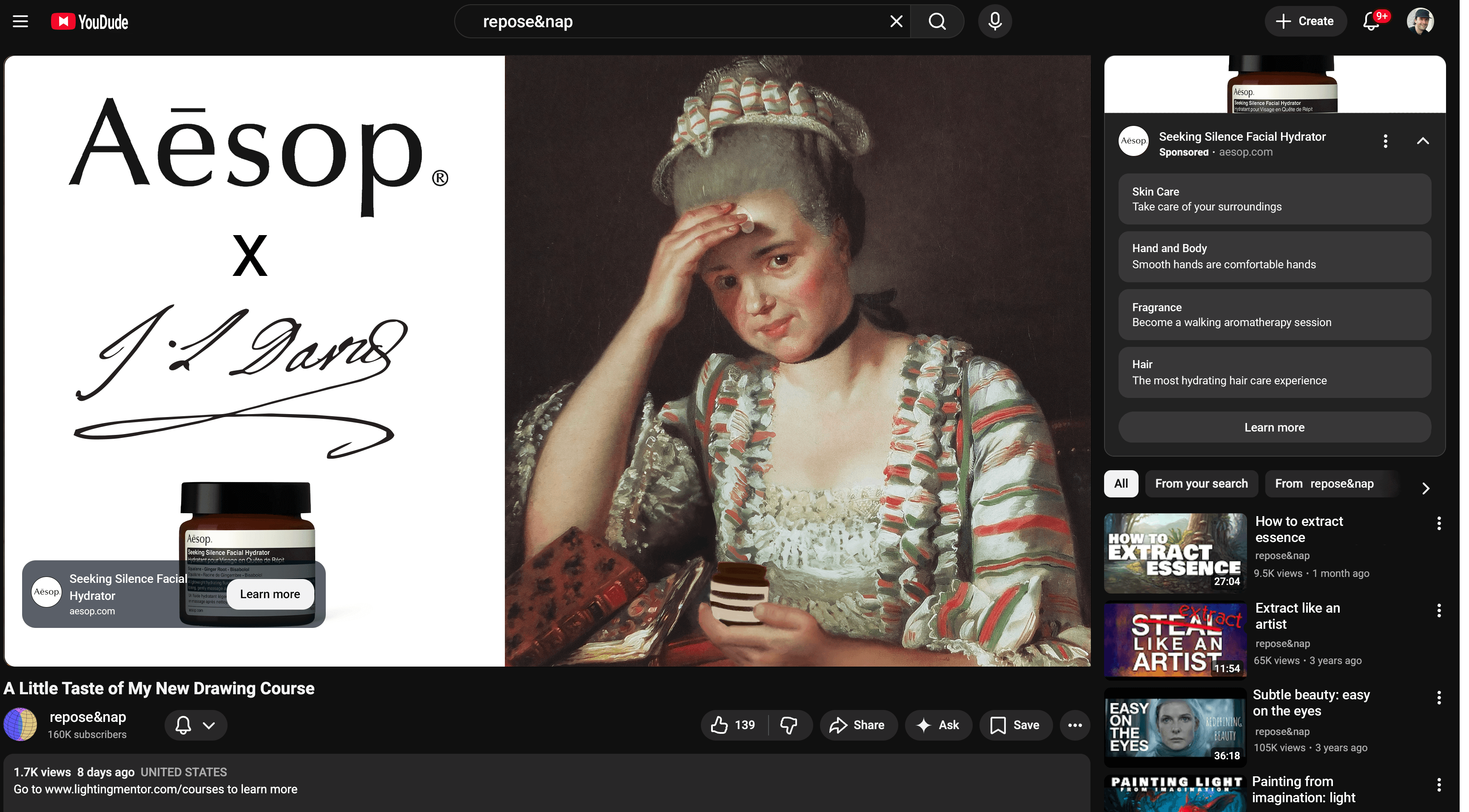This screenshot has width=1469, height=812.
Task: Clear the search box text
Action: coord(896,22)
